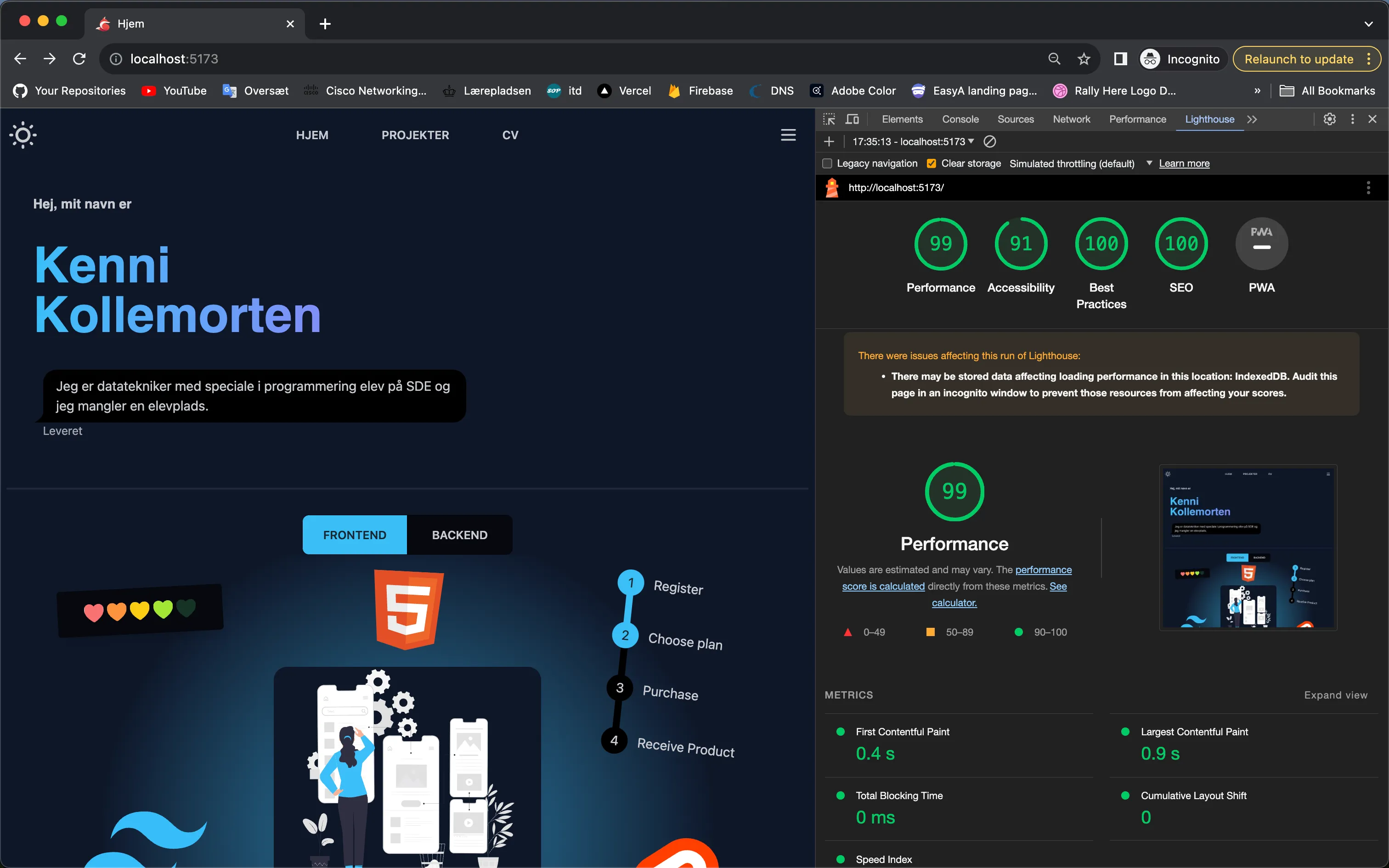Bookmark this page with the star icon
Screen dimensions: 1389x868
click(x=1084, y=59)
